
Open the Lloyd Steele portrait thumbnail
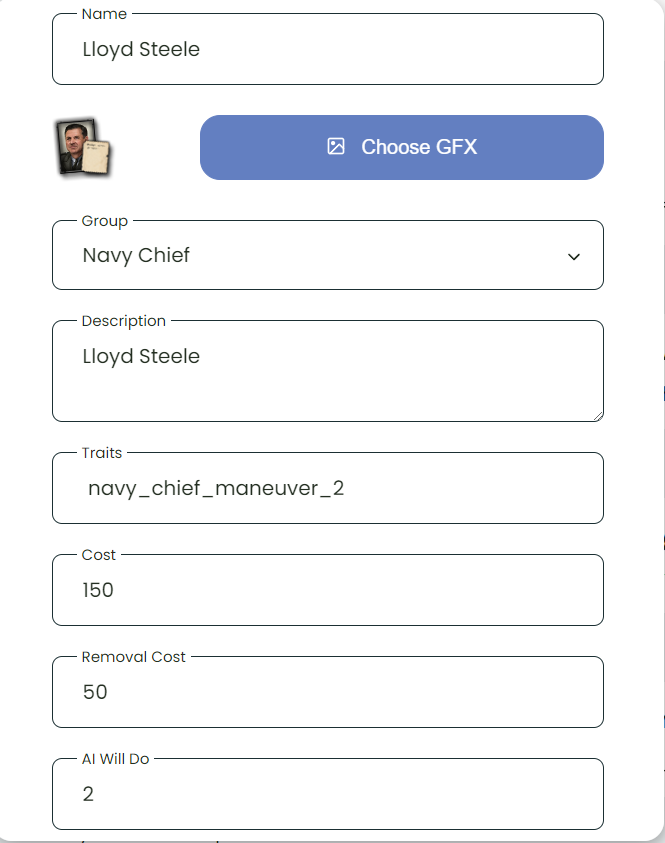click(x=84, y=147)
